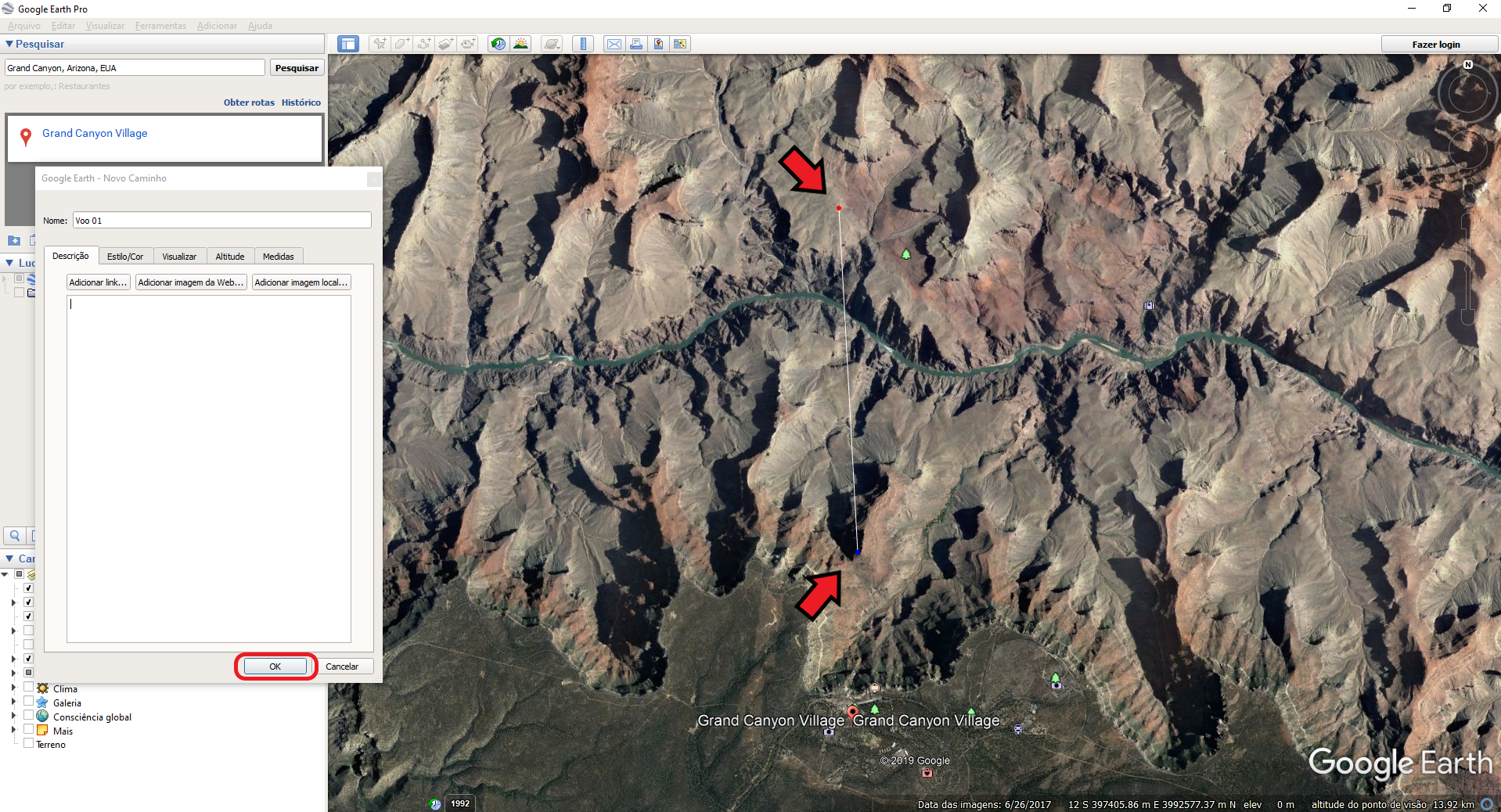Image resolution: width=1501 pixels, height=812 pixels.
Task: Expand the Galeria layer tree node
Action: point(13,702)
